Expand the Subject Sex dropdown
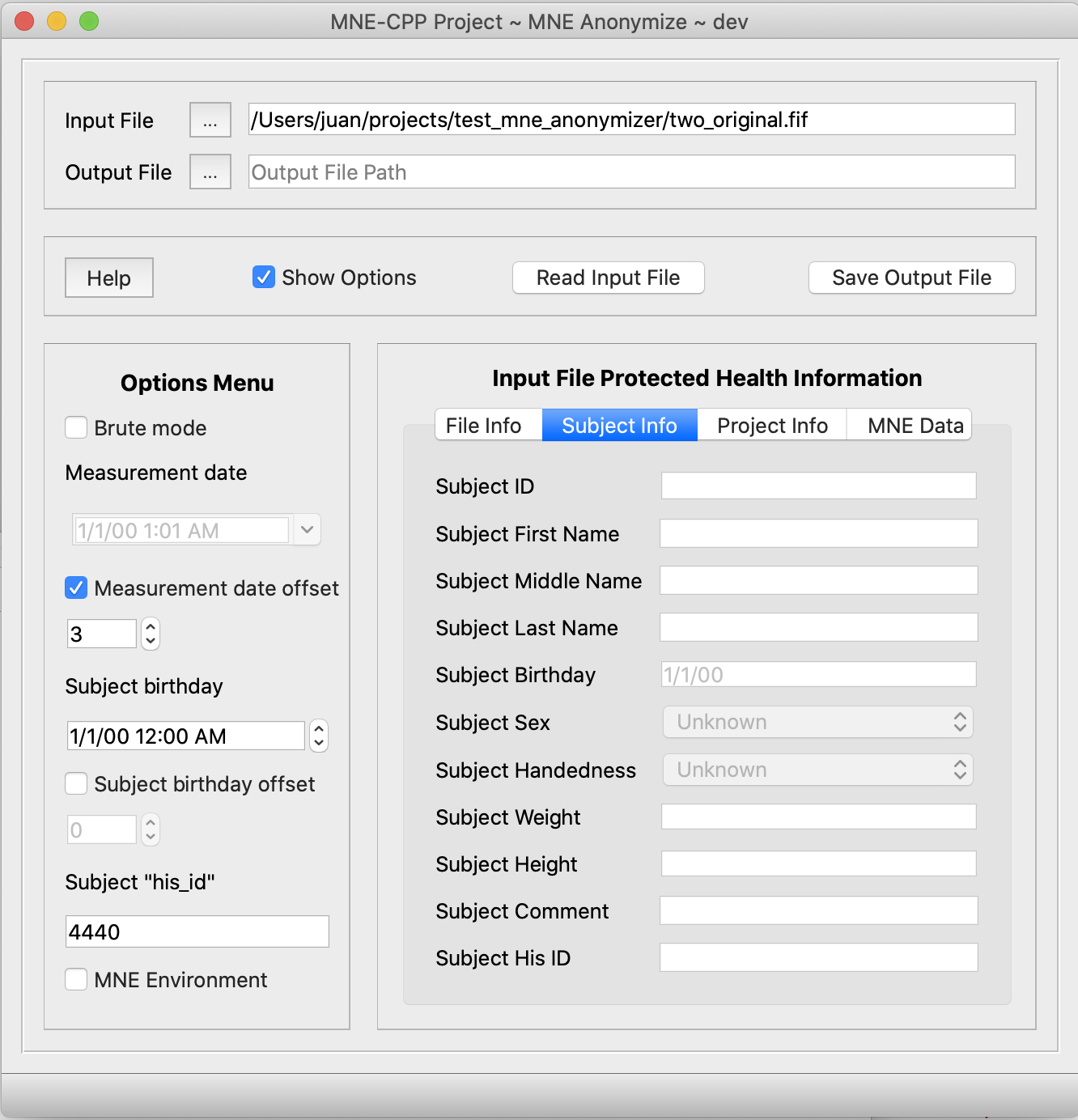This screenshot has width=1078, height=1120. [818, 722]
